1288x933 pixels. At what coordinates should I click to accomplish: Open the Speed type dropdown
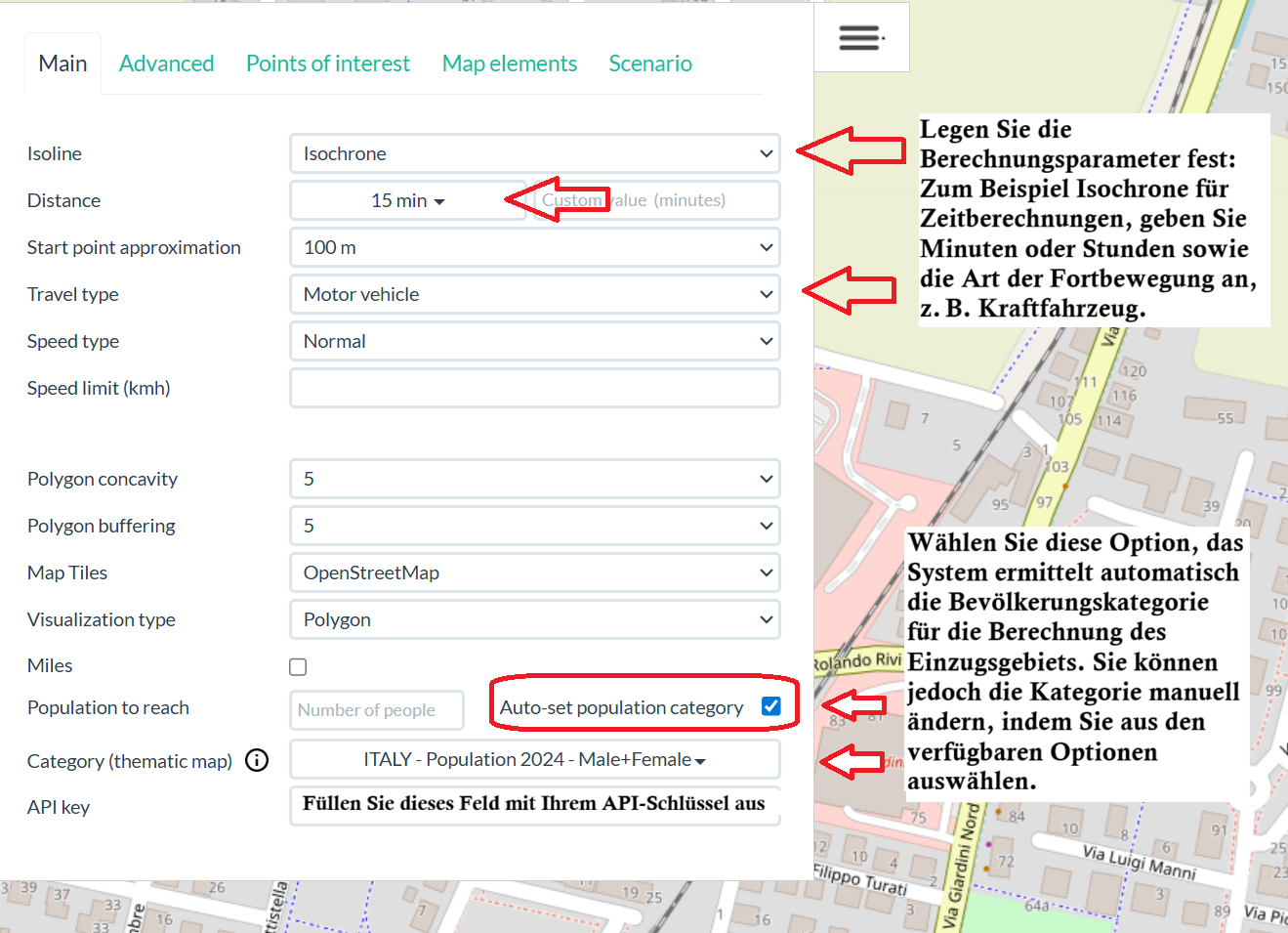[534, 341]
